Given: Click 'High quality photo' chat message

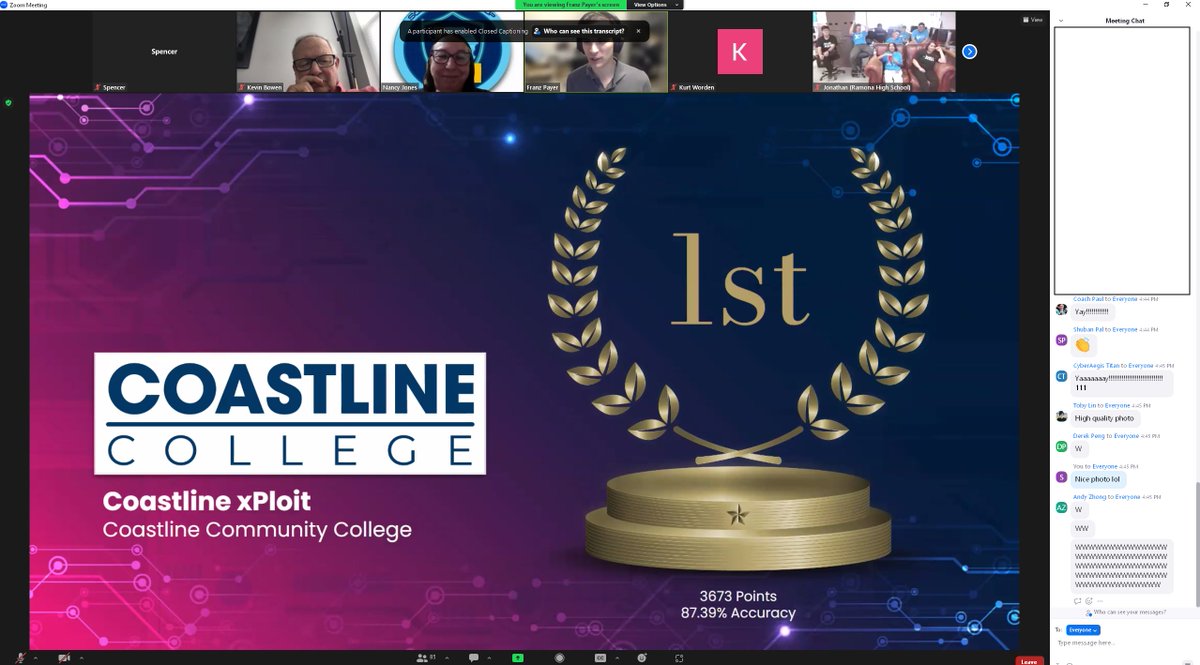Looking at the screenshot, I should click(1104, 418).
